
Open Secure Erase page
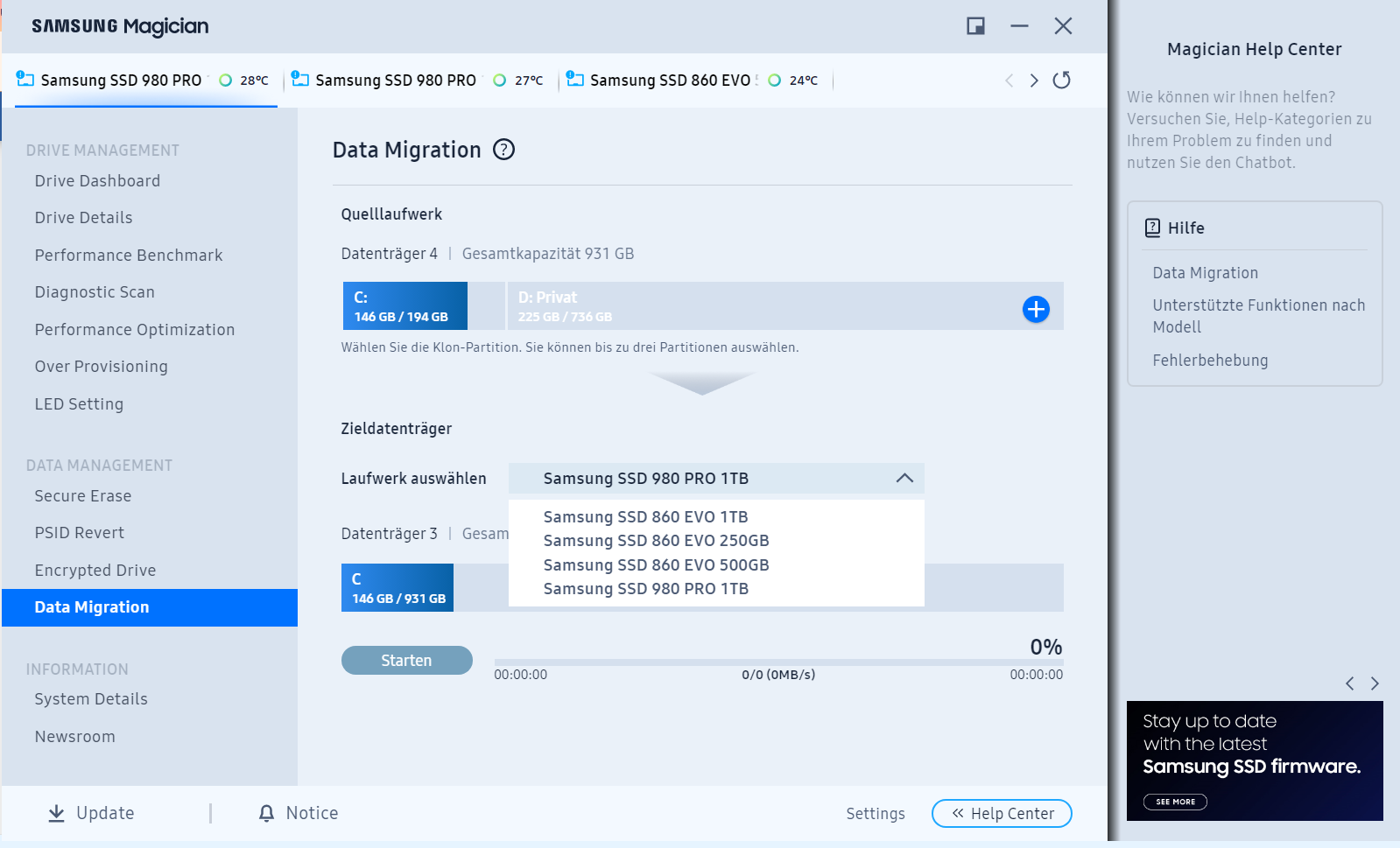pos(83,496)
